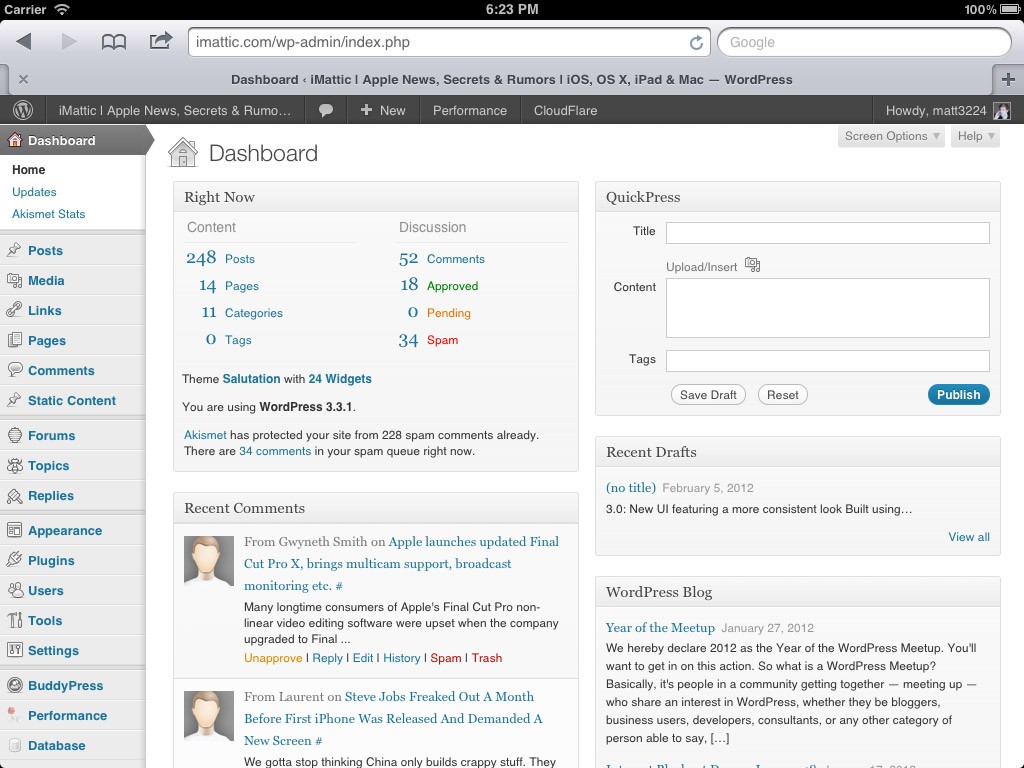This screenshot has width=1024, height=768.
Task: Open the 34 comments spam queue link
Action: point(275,451)
